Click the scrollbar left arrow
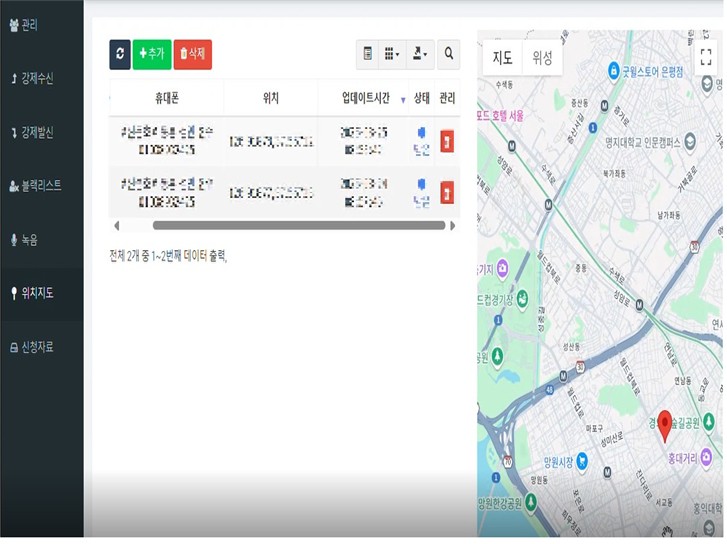The image size is (727, 544). click(x=116, y=225)
